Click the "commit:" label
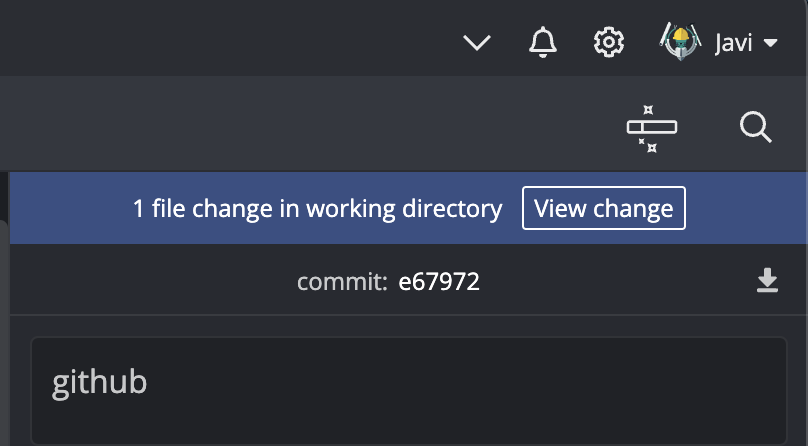Screen dimensions: 808x446 coord(342,282)
